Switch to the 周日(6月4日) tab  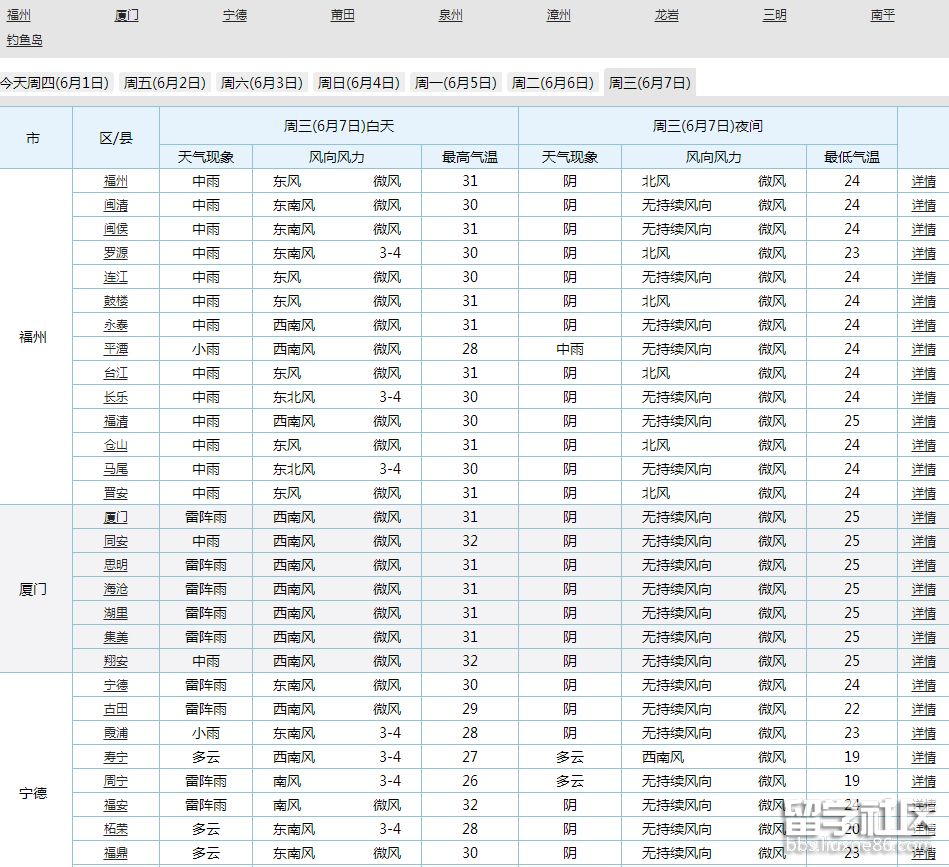(x=357, y=84)
